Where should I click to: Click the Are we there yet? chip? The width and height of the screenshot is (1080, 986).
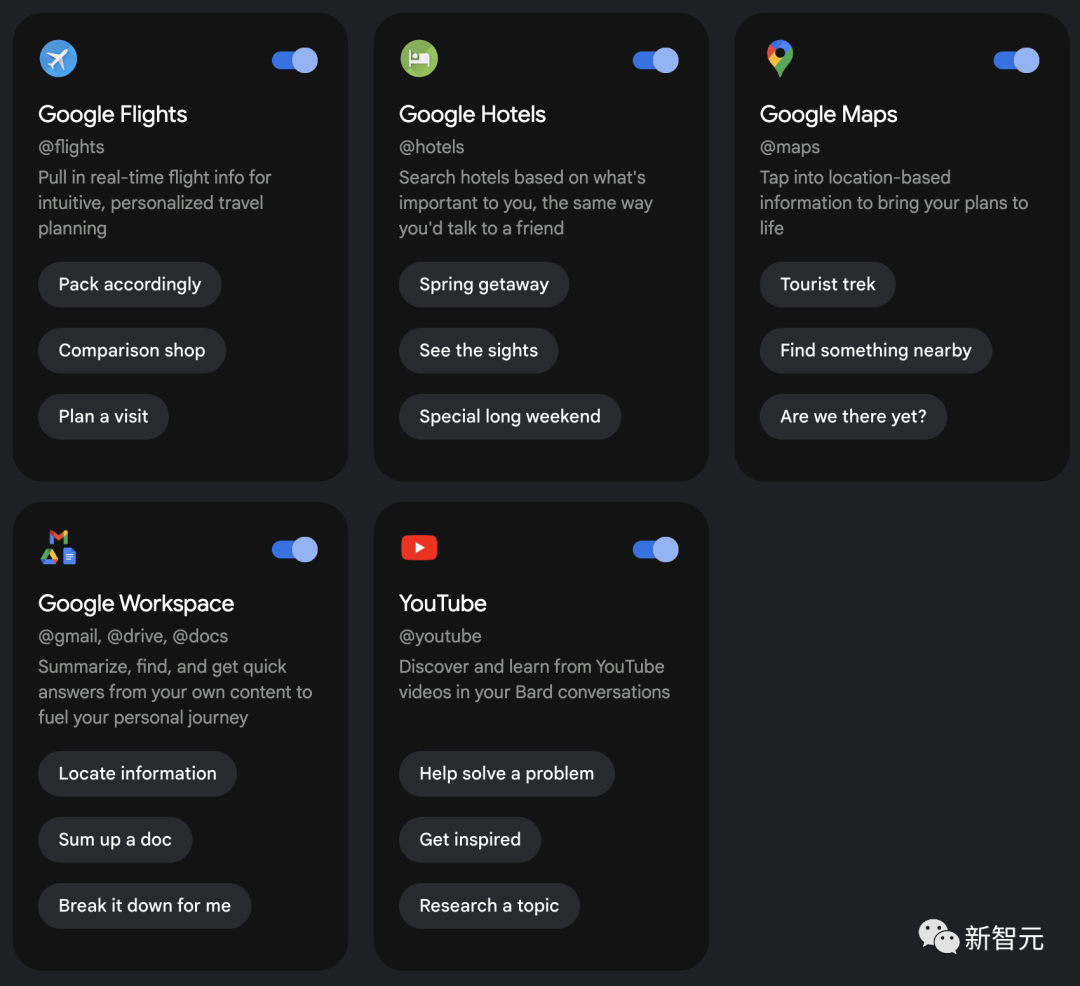[853, 417]
